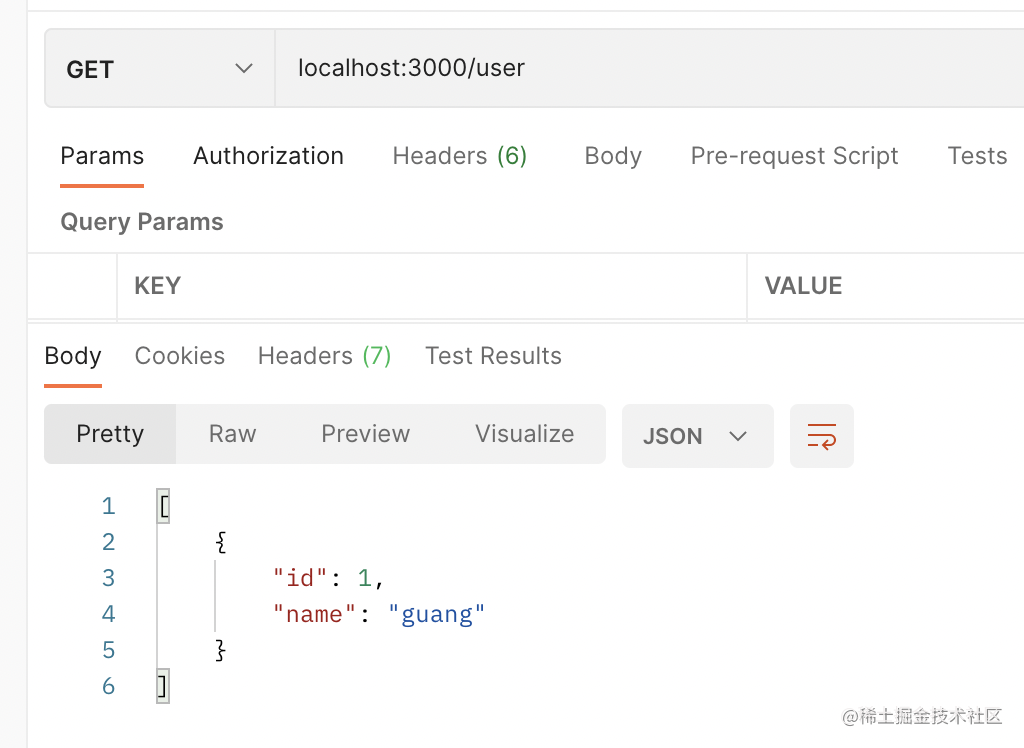Open the GET method dropdown
The width and height of the screenshot is (1024, 748).
pos(159,69)
